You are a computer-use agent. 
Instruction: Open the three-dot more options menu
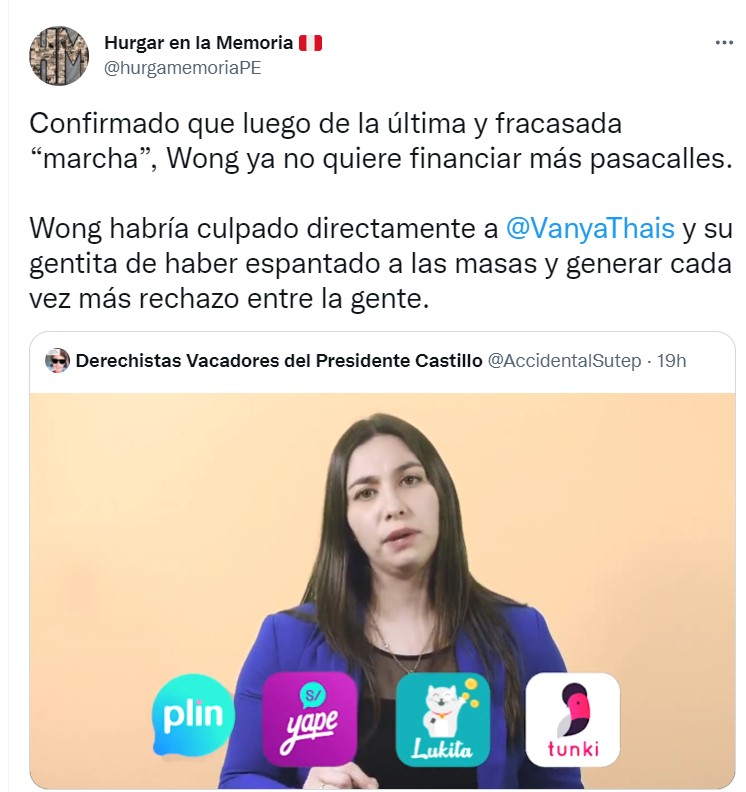(724, 43)
